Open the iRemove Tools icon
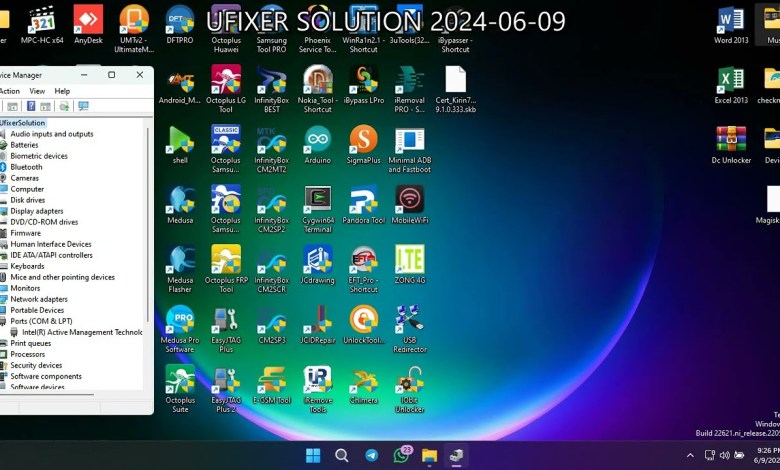The height and width of the screenshot is (470, 780). (317, 389)
